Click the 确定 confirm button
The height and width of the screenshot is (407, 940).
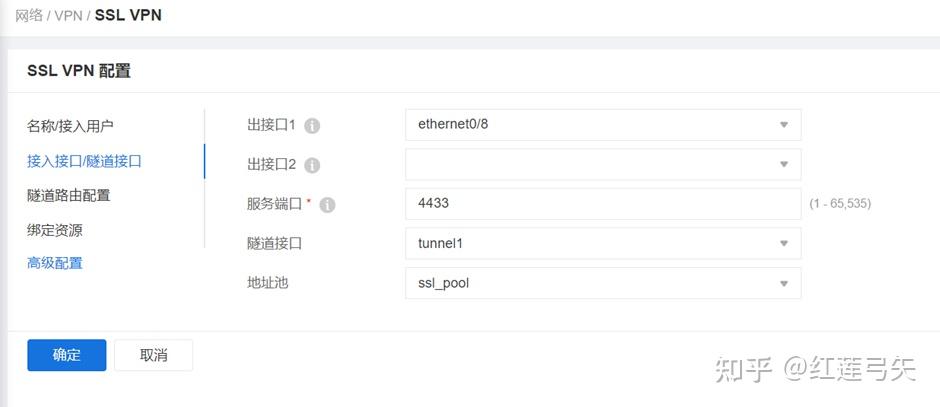click(x=66, y=355)
